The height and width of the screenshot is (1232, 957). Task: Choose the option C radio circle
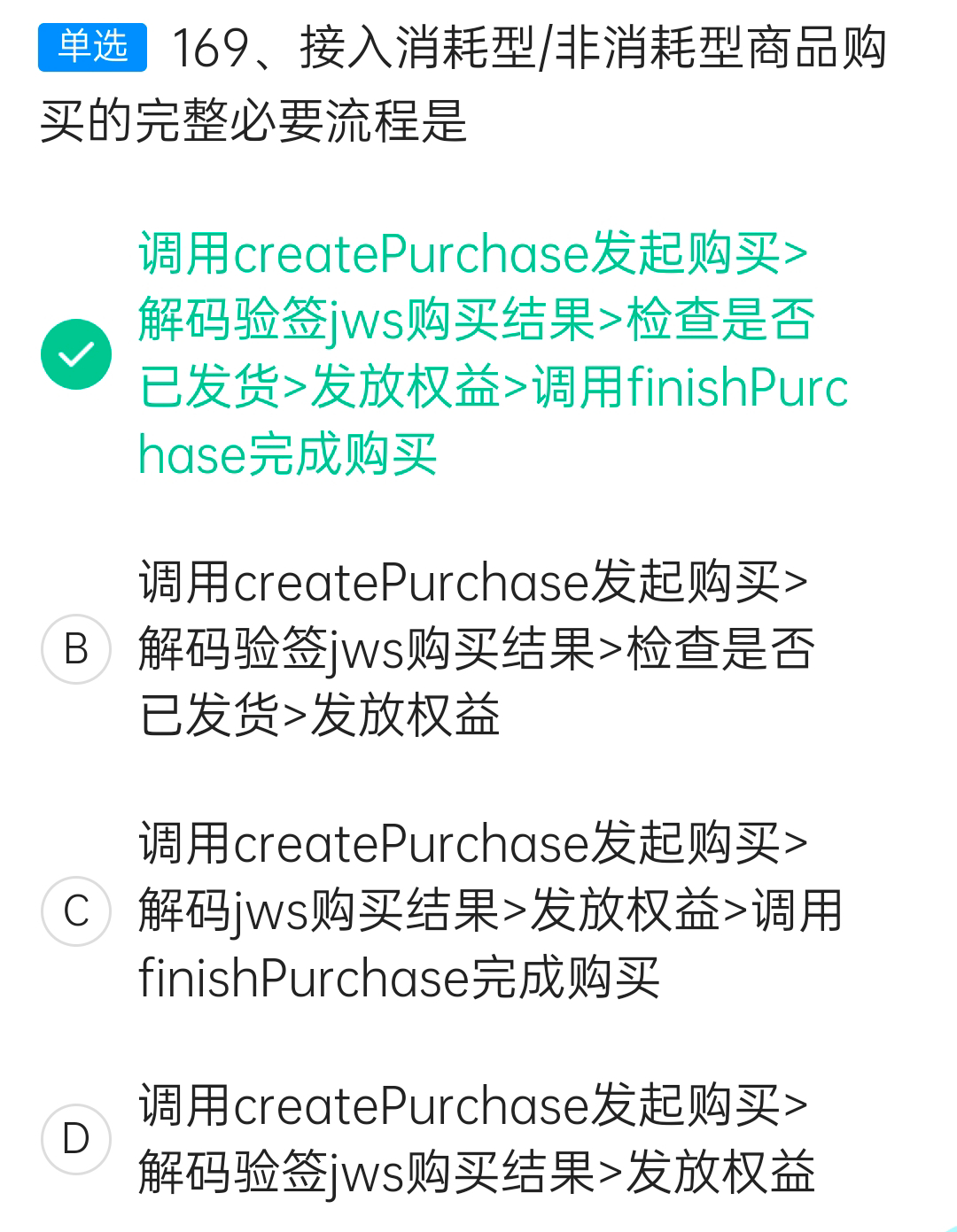pos(76,911)
